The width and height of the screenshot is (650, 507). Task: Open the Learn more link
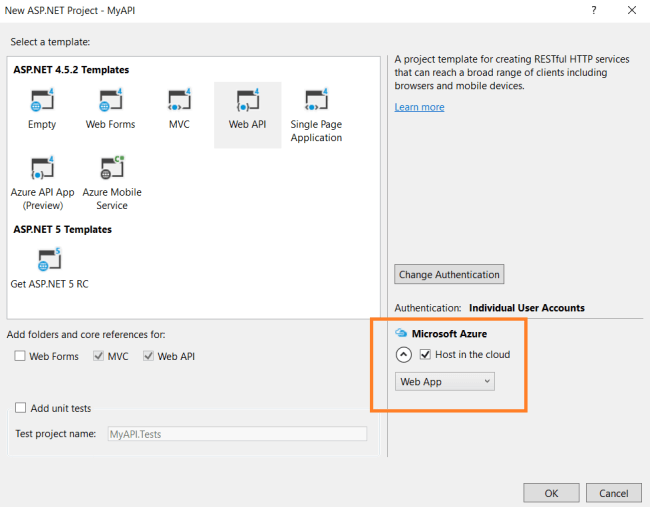coord(419,107)
